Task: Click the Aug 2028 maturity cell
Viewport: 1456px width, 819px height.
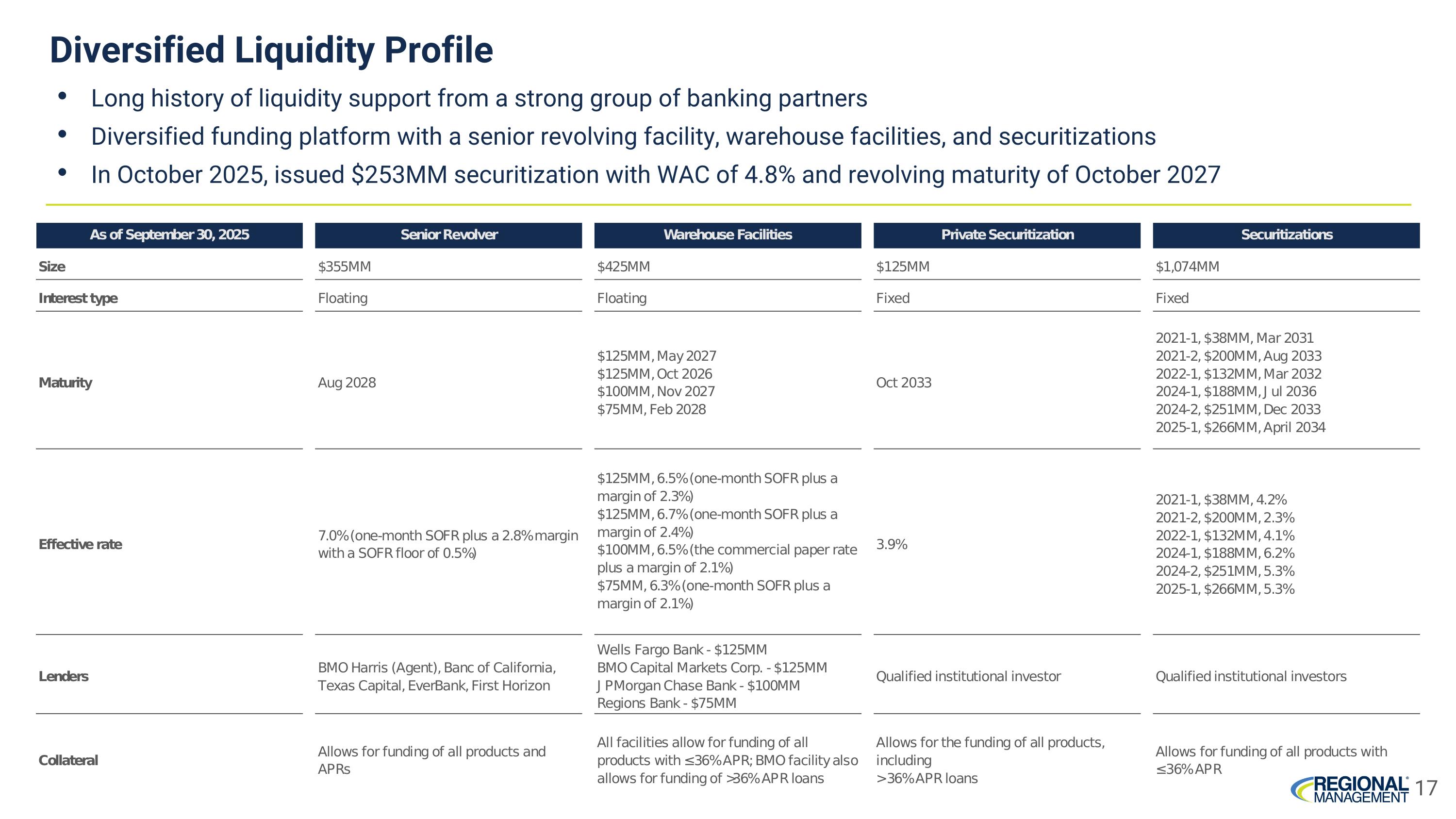Action: (x=347, y=383)
